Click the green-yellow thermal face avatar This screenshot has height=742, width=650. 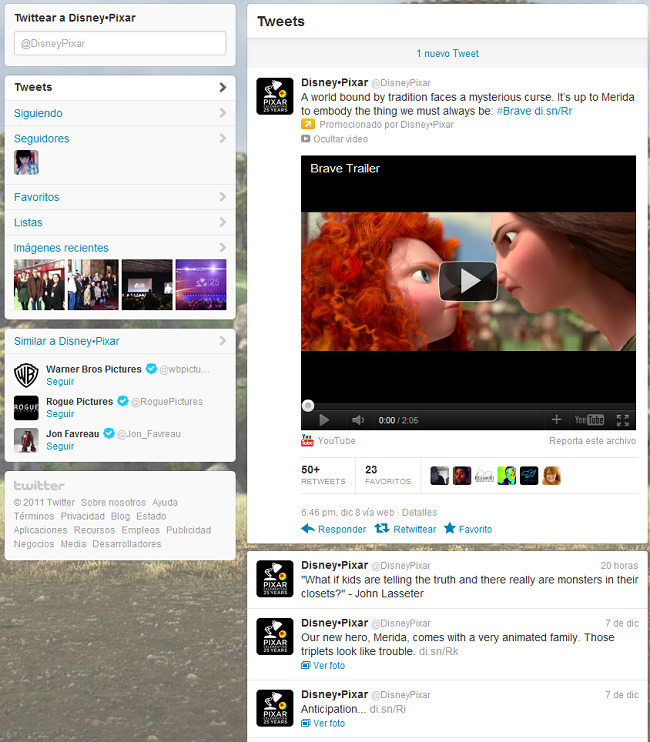coord(507,476)
